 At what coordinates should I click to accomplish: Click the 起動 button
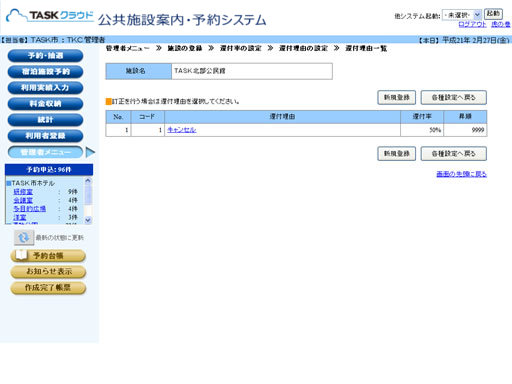pyautogui.click(x=493, y=14)
